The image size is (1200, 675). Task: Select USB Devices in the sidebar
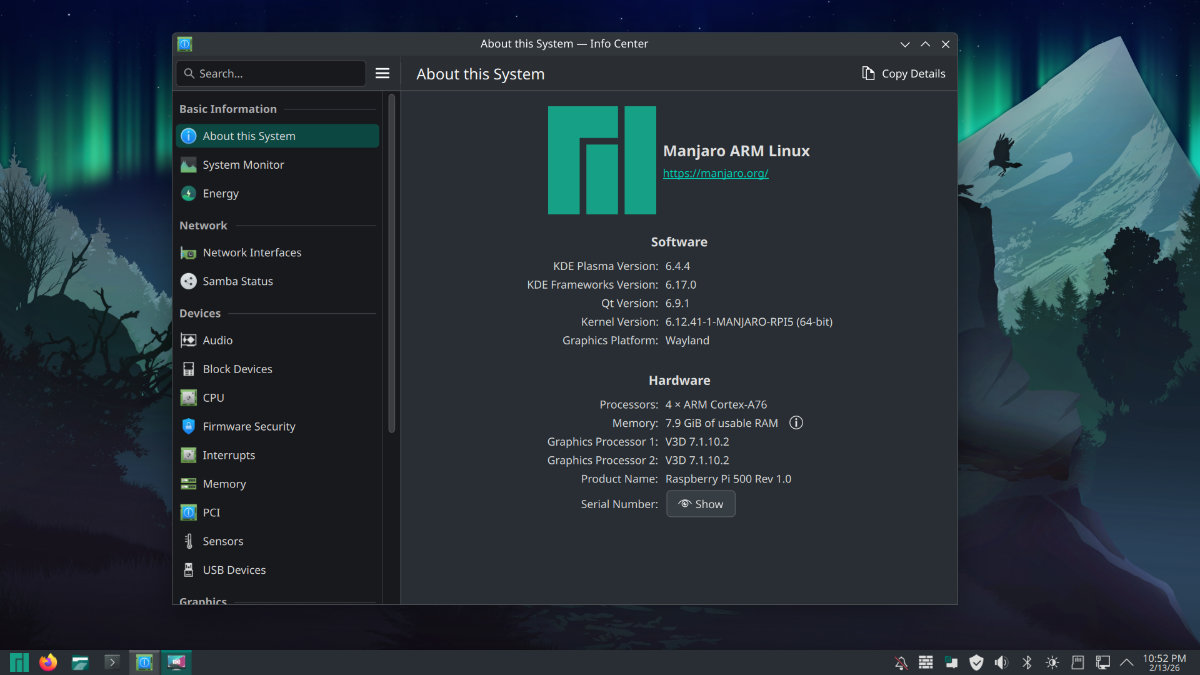pyautogui.click(x=277, y=570)
